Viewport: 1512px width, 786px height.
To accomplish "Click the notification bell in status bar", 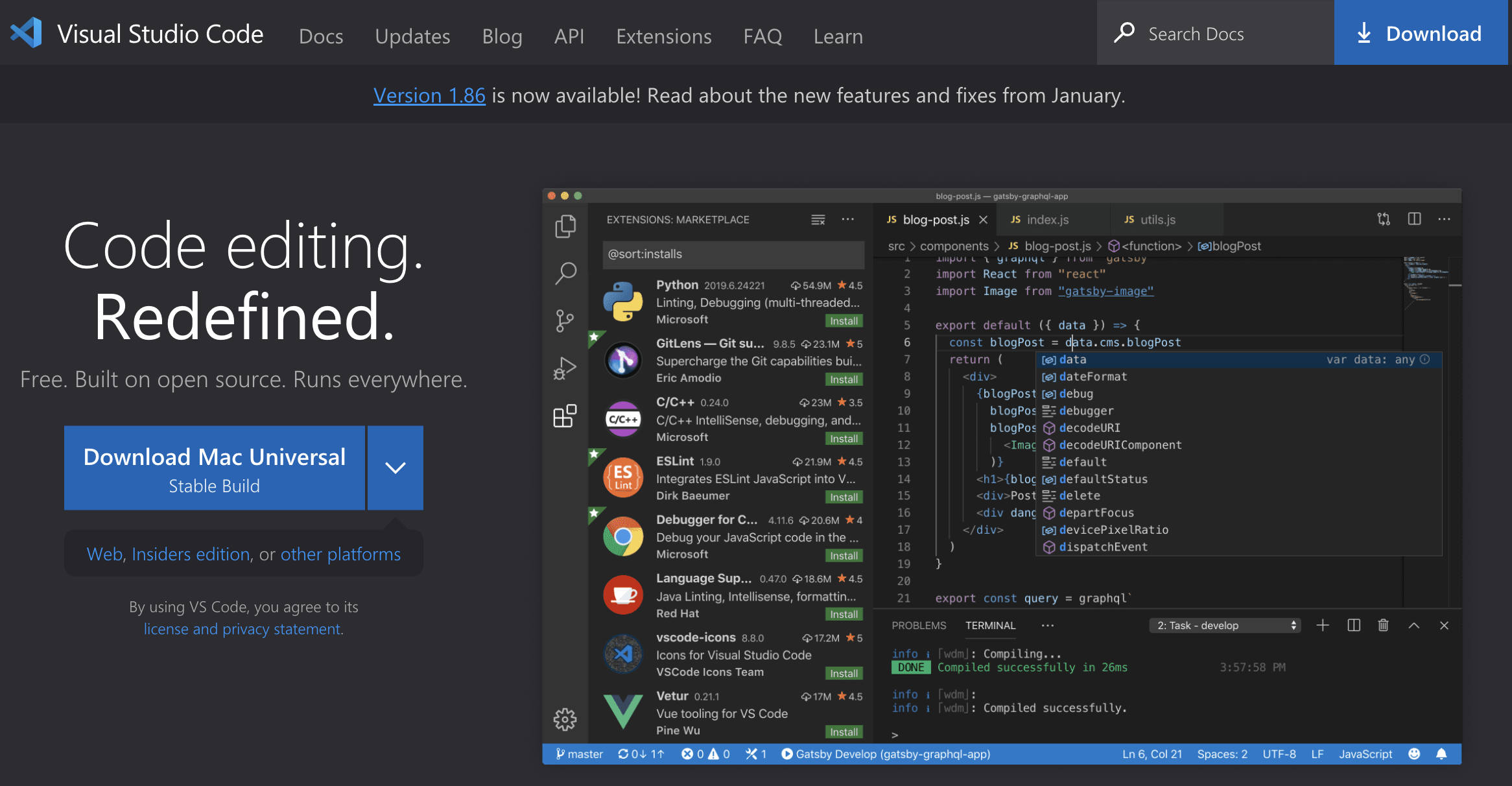I will point(1441,754).
